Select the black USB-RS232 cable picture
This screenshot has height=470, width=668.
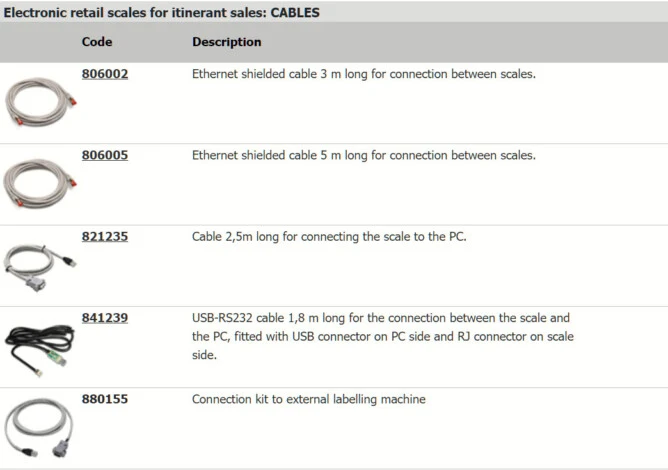pyautogui.click(x=40, y=346)
